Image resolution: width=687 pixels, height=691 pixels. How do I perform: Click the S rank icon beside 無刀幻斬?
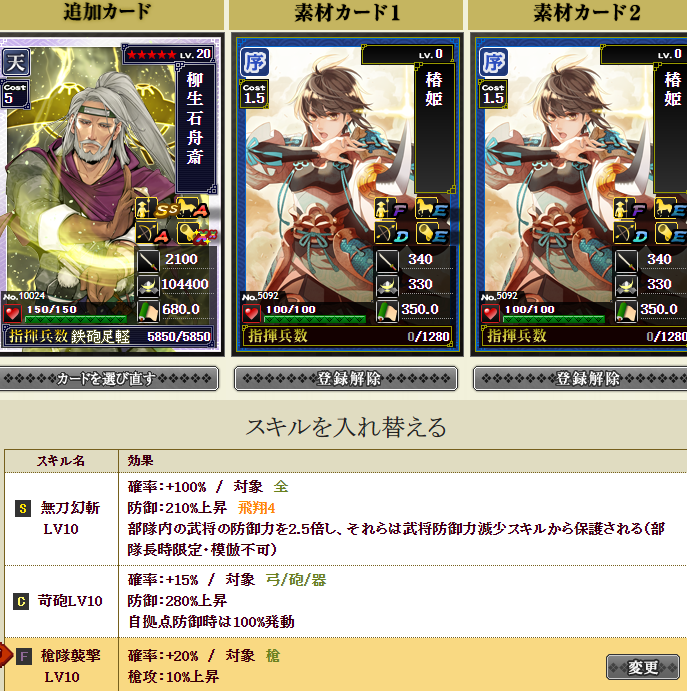point(22,509)
